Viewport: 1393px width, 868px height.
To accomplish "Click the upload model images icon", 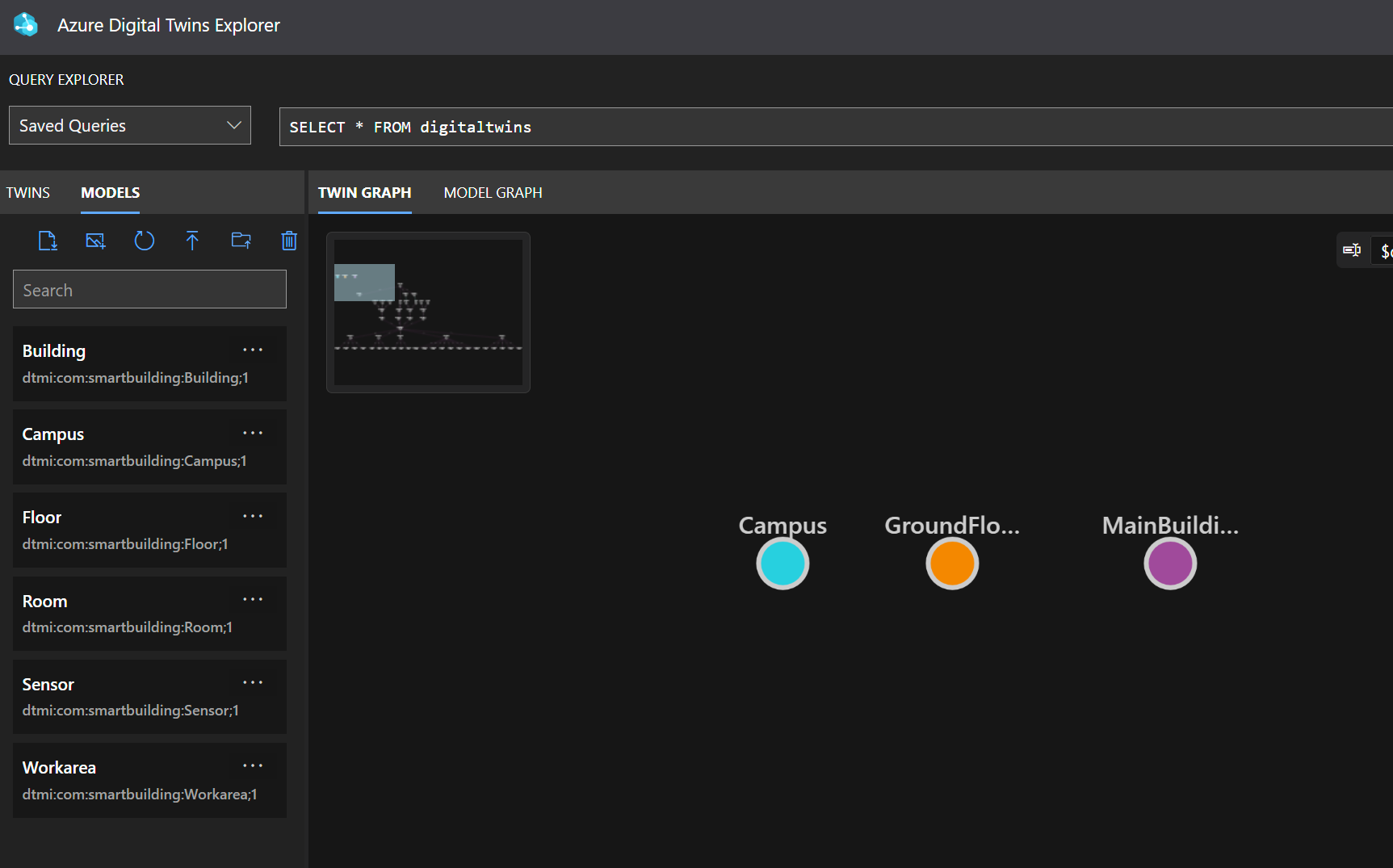I will tap(96, 241).
